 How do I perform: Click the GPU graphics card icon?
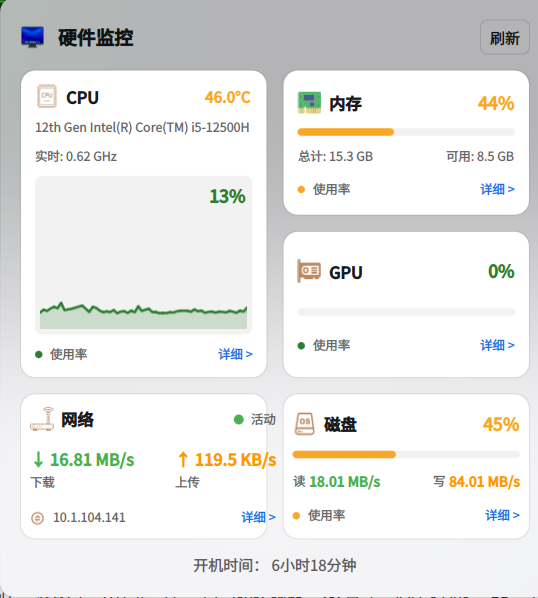point(308,271)
